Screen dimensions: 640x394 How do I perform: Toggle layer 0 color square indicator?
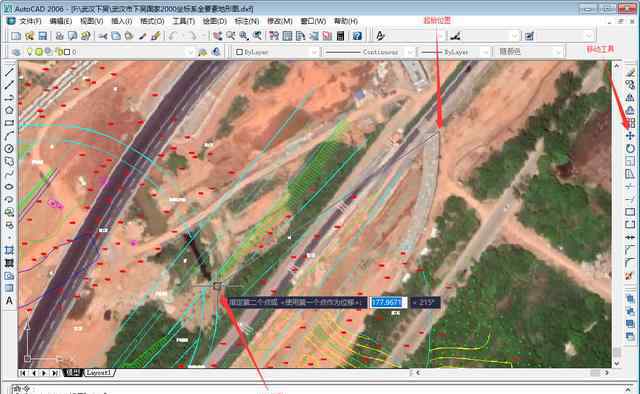click(x=67, y=52)
